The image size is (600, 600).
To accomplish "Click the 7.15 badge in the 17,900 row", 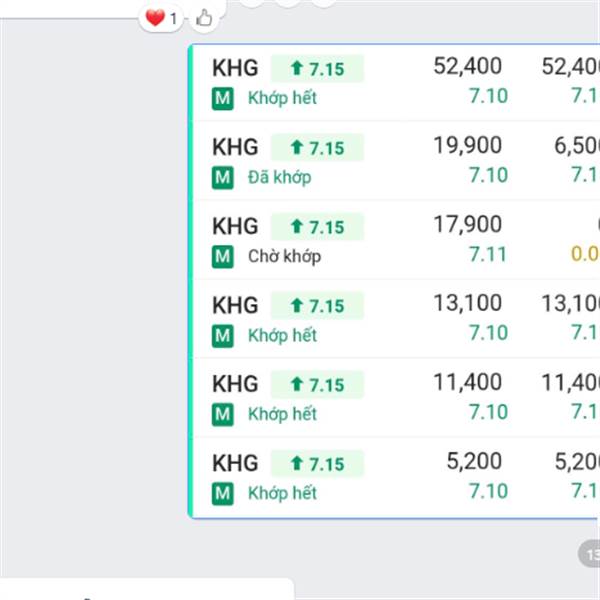I will coord(317,226).
